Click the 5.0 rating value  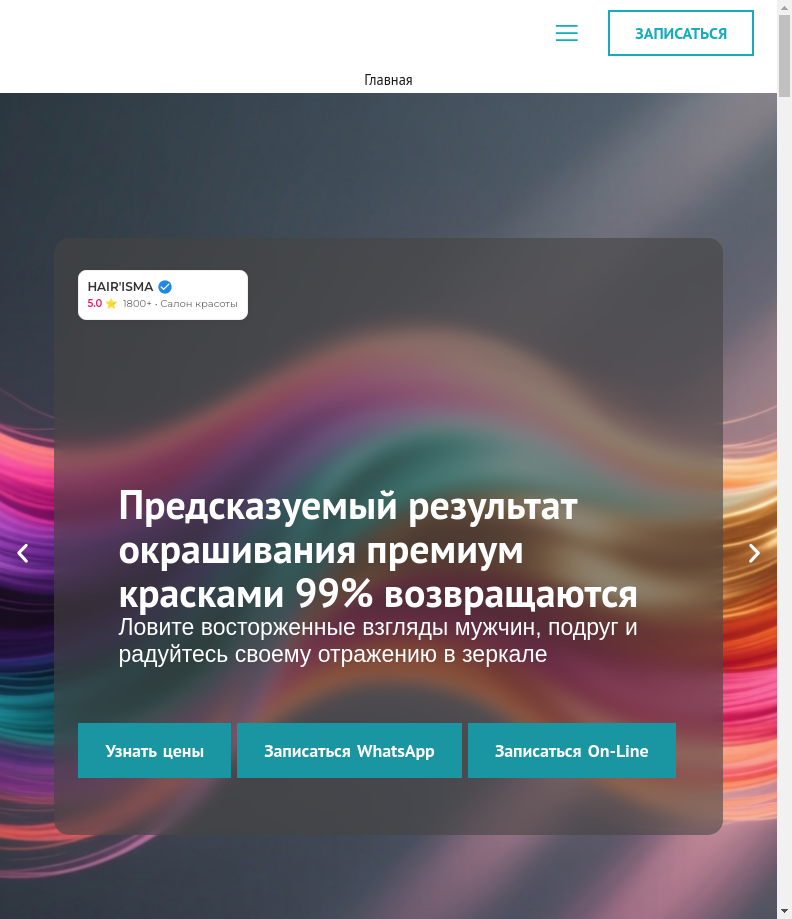click(x=94, y=303)
